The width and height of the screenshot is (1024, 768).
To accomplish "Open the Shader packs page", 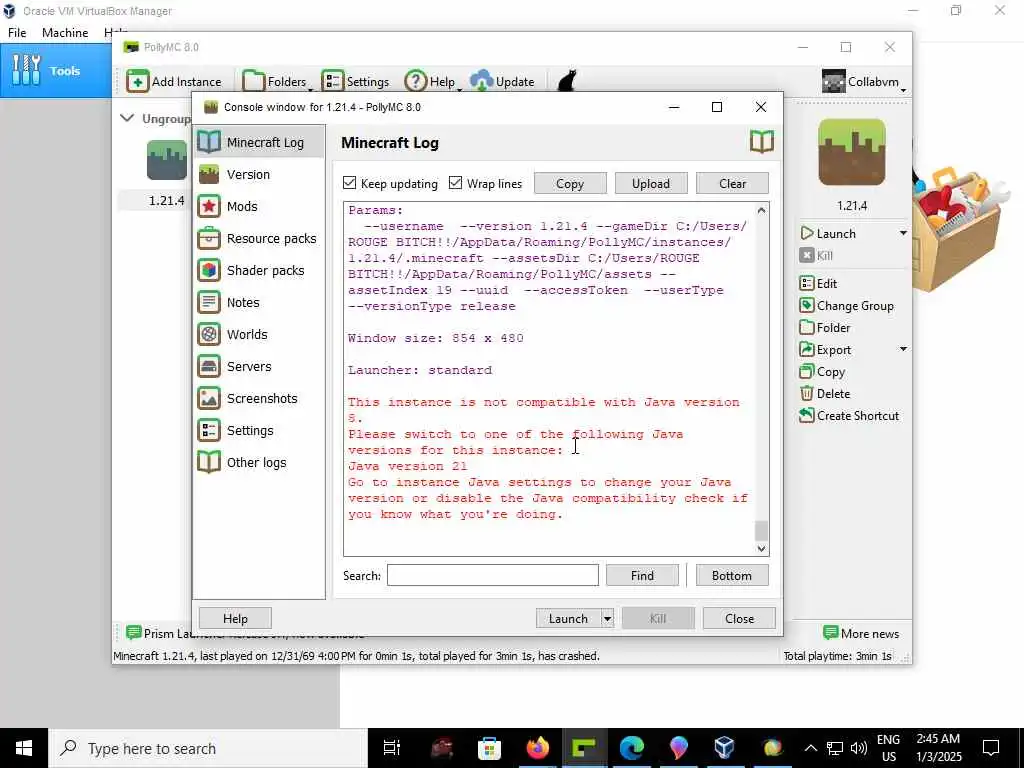I will coord(259,270).
